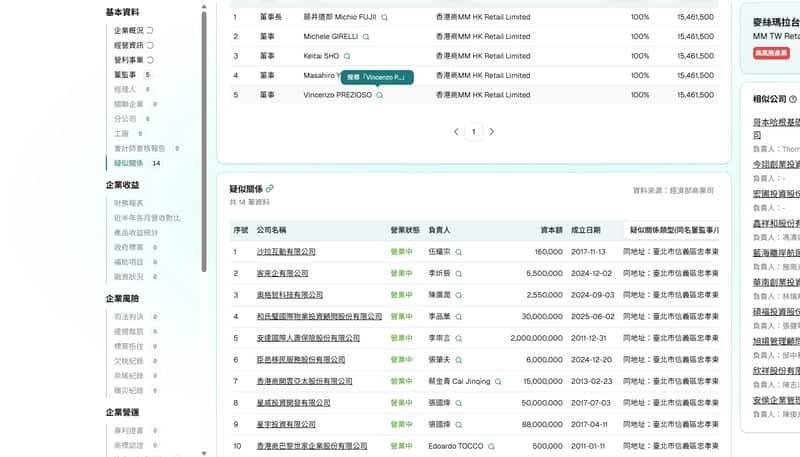
Task: Click 疑似關係類型 column header
Action: (673, 230)
